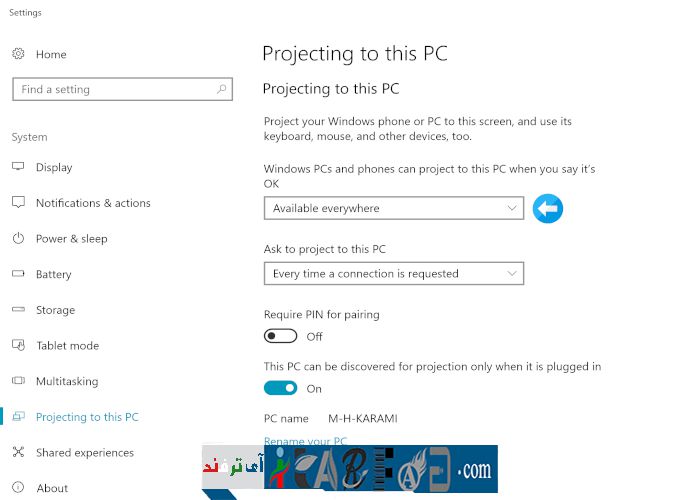Expand the Every time a connection is requested dropdown
700x500 pixels.
coord(393,273)
